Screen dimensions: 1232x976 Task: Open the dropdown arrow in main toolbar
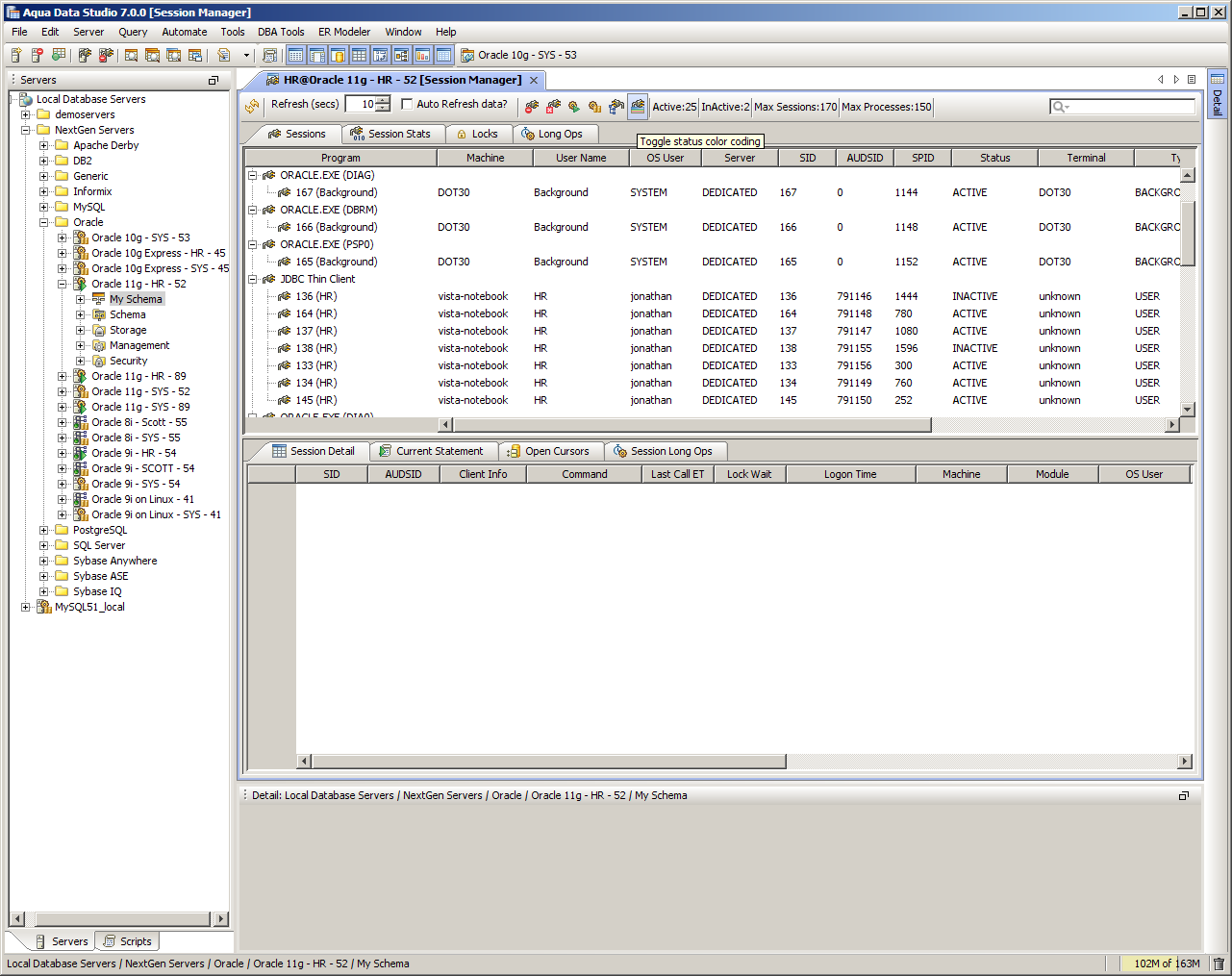246,56
